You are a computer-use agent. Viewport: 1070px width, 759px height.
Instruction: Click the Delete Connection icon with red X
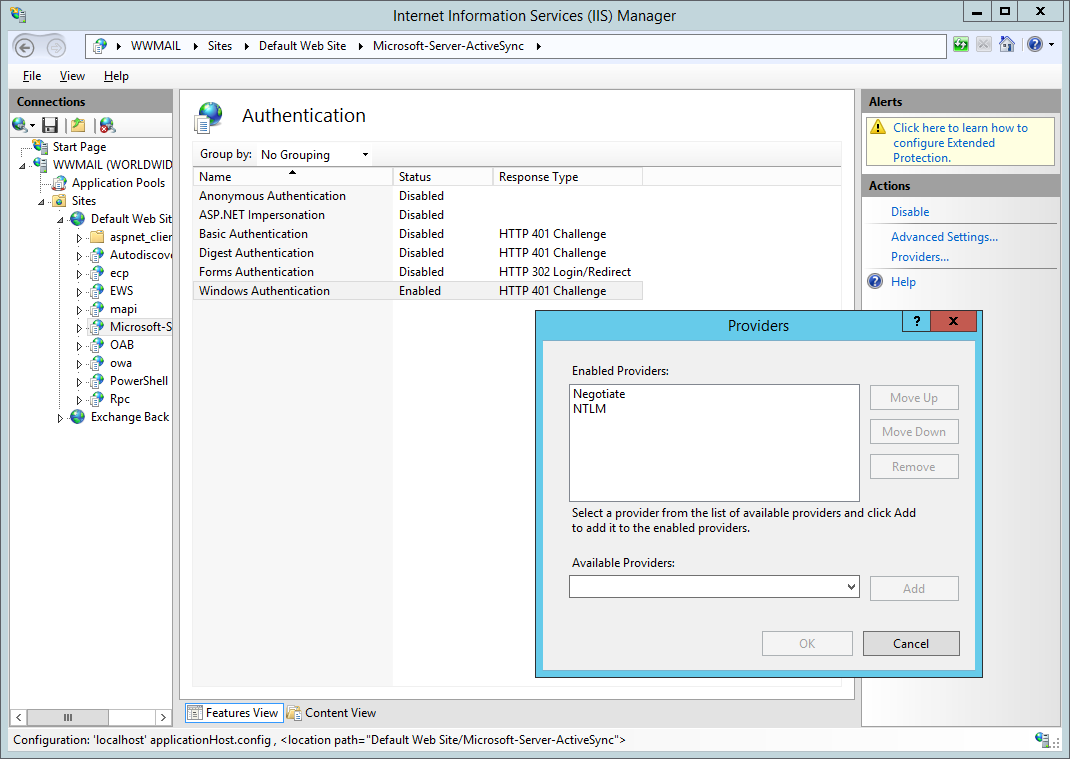pyautogui.click(x=107, y=125)
